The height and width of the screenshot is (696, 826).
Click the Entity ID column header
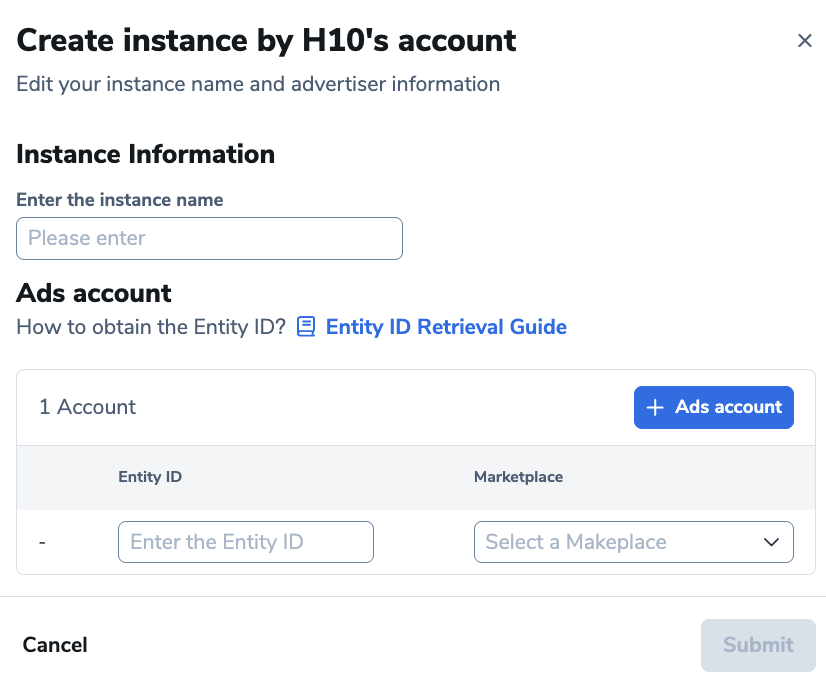pyautogui.click(x=150, y=477)
